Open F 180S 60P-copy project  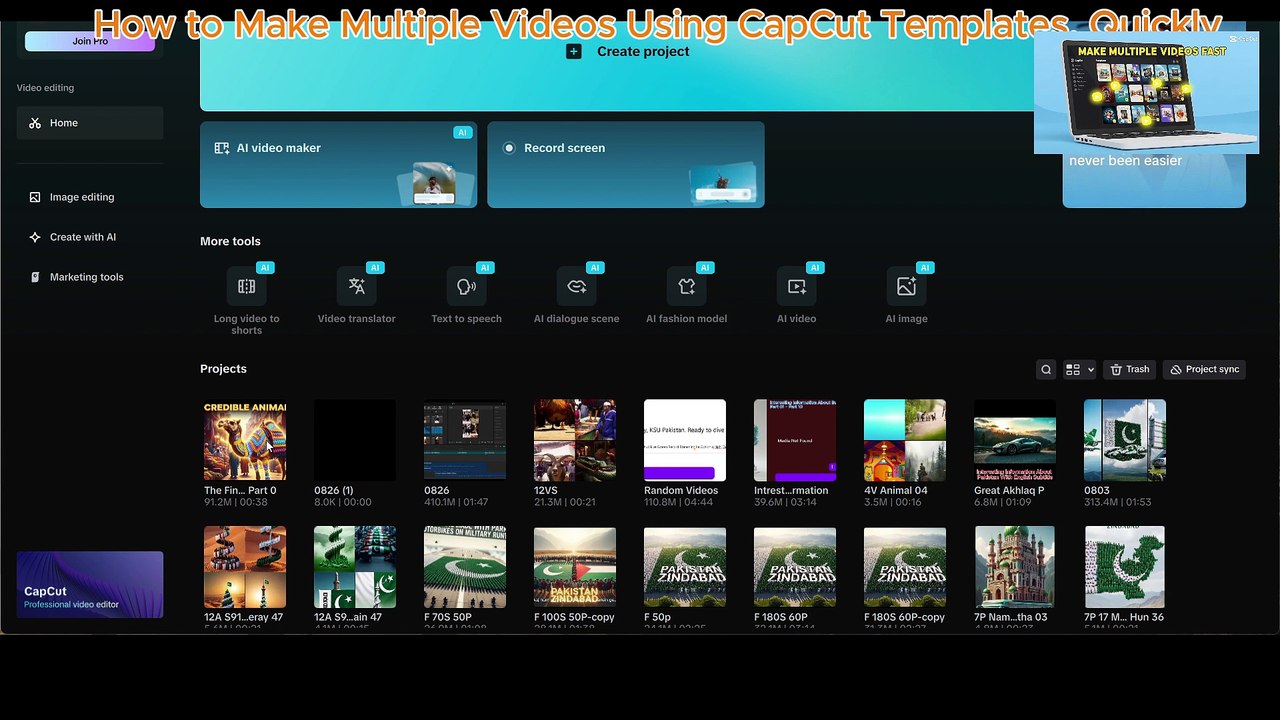pos(905,567)
